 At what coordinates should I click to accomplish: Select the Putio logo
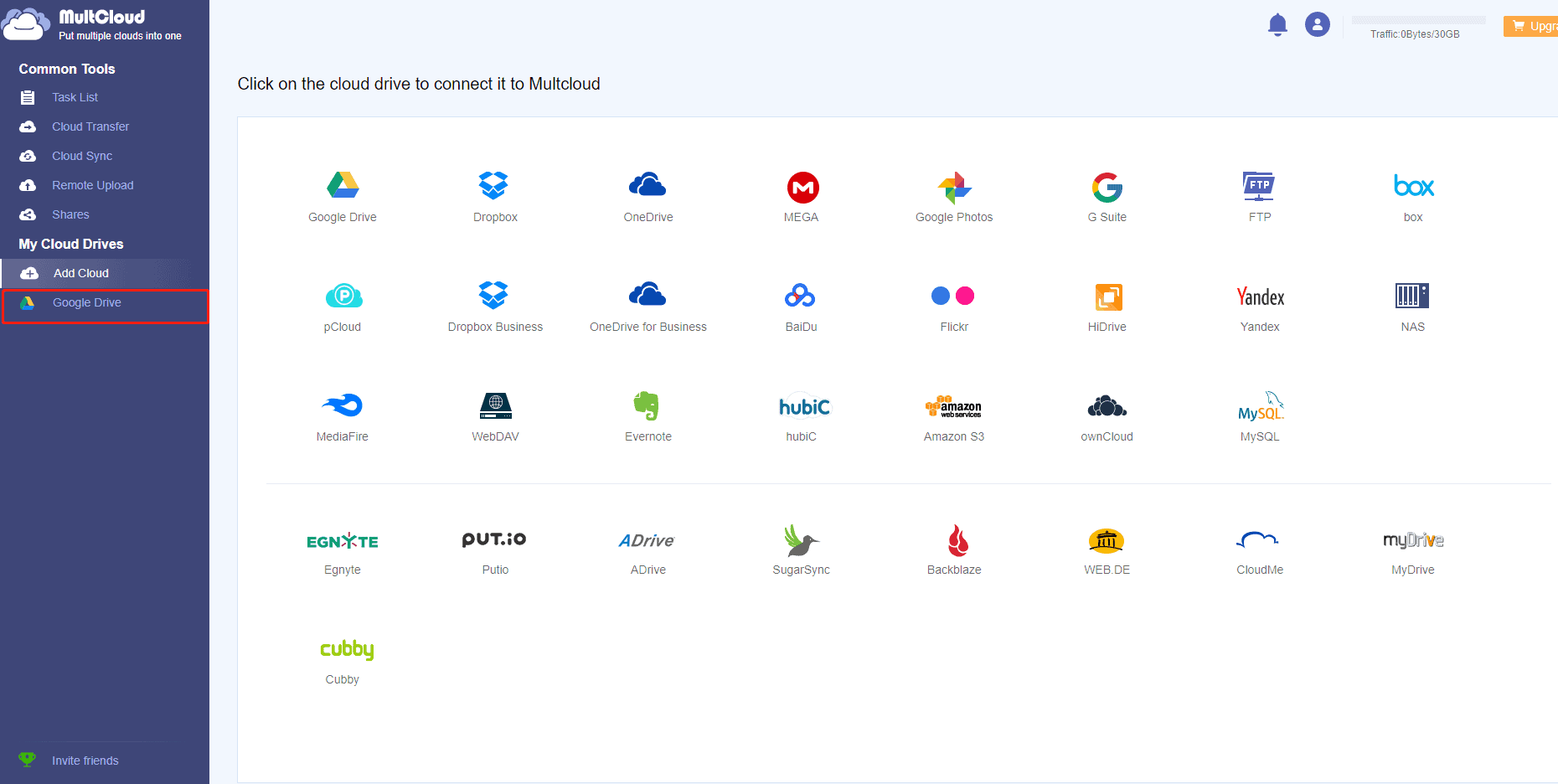[x=494, y=539]
